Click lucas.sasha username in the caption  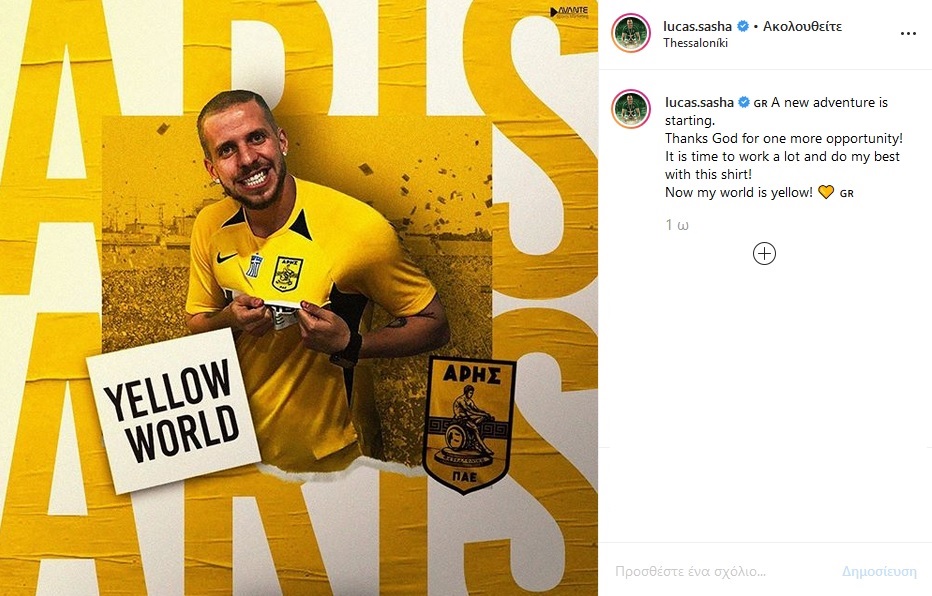pyautogui.click(x=699, y=102)
